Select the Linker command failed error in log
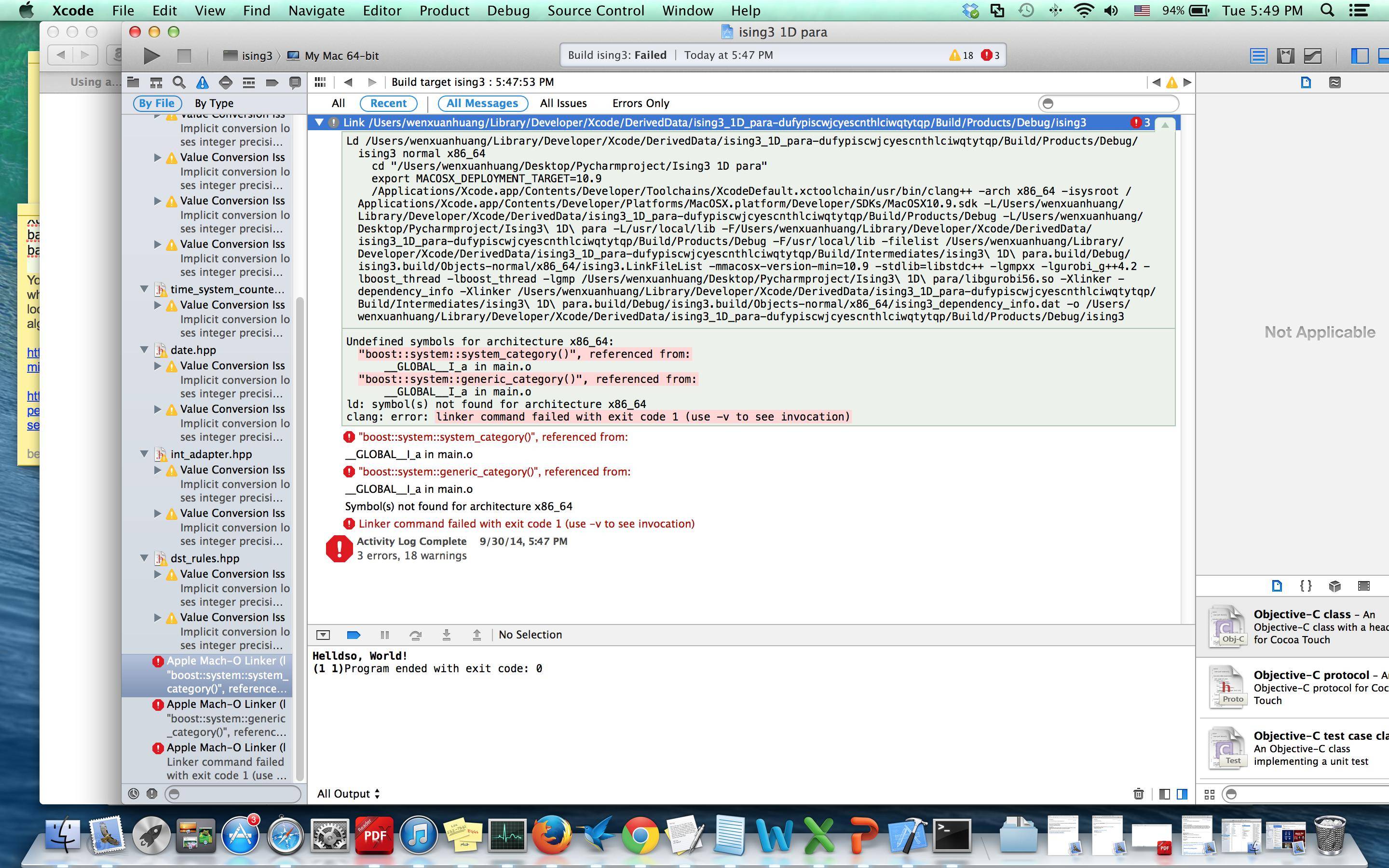Screen dimensions: 1389x868 point(526,524)
